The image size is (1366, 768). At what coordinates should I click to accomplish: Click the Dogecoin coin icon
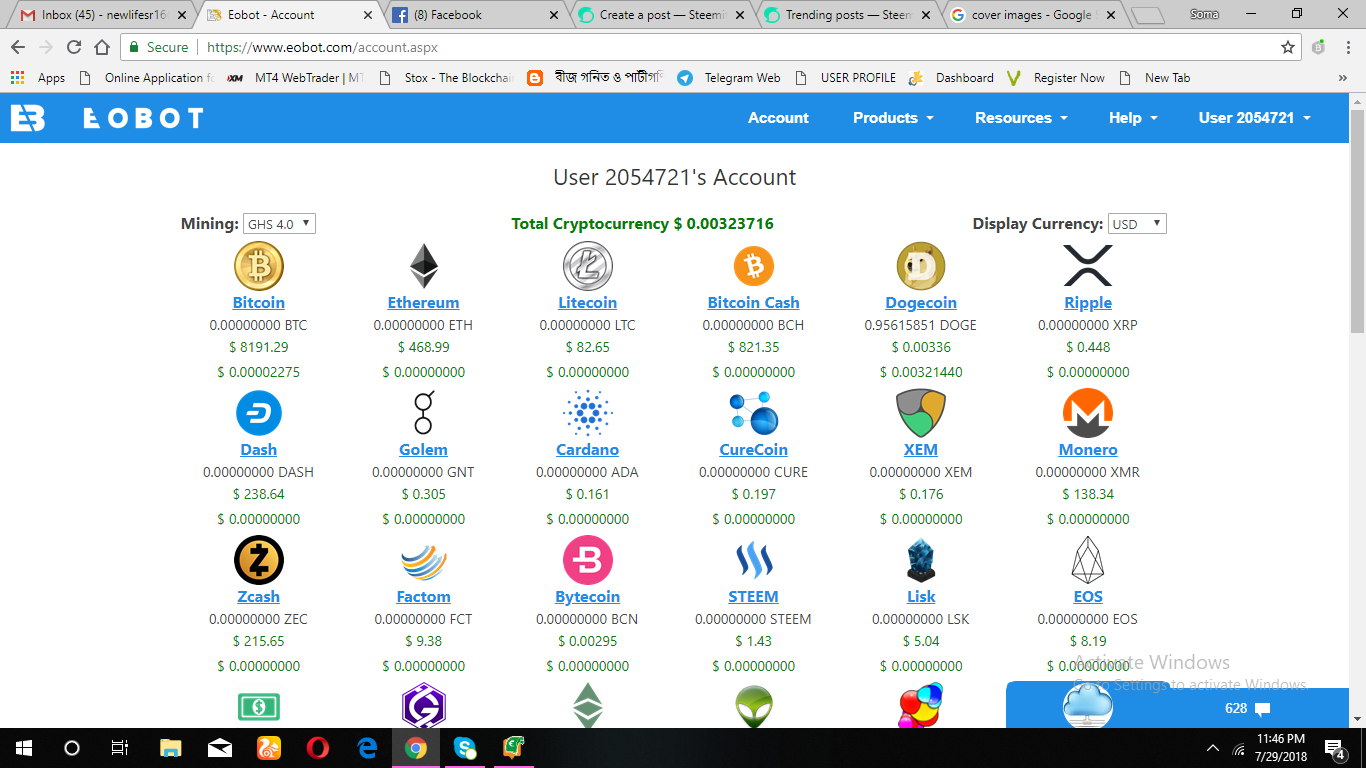click(920, 265)
